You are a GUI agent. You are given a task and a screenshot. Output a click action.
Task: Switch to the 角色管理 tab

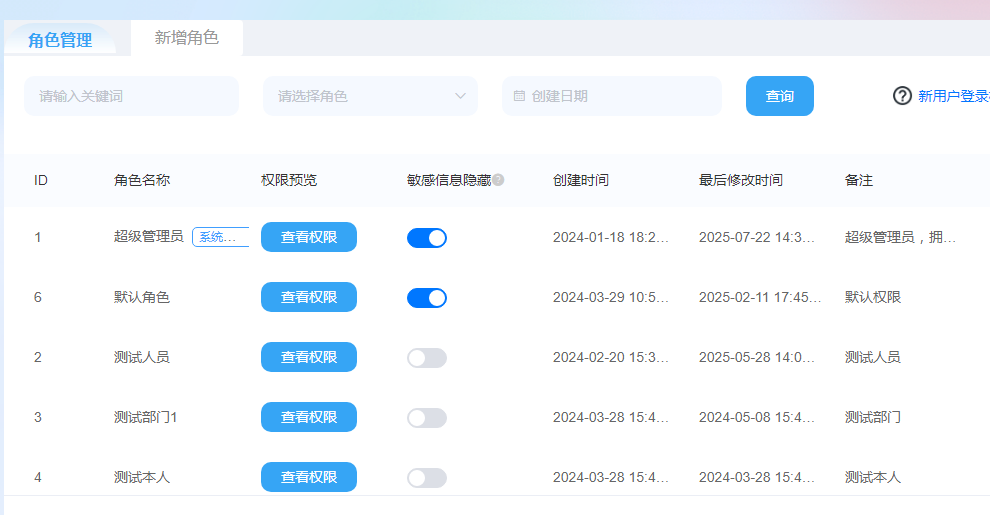tap(60, 40)
